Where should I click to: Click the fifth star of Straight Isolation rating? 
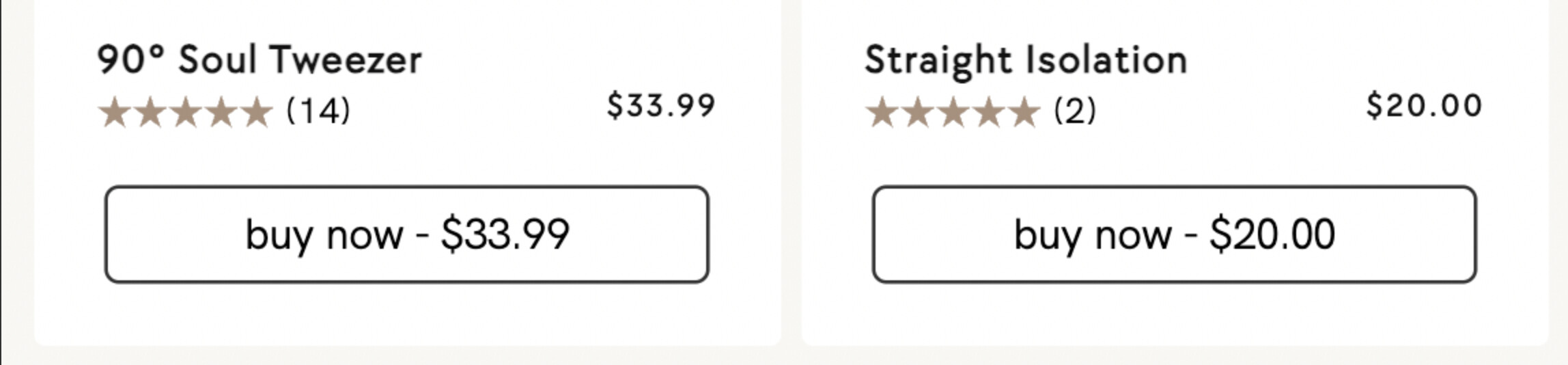(x=1024, y=112)
